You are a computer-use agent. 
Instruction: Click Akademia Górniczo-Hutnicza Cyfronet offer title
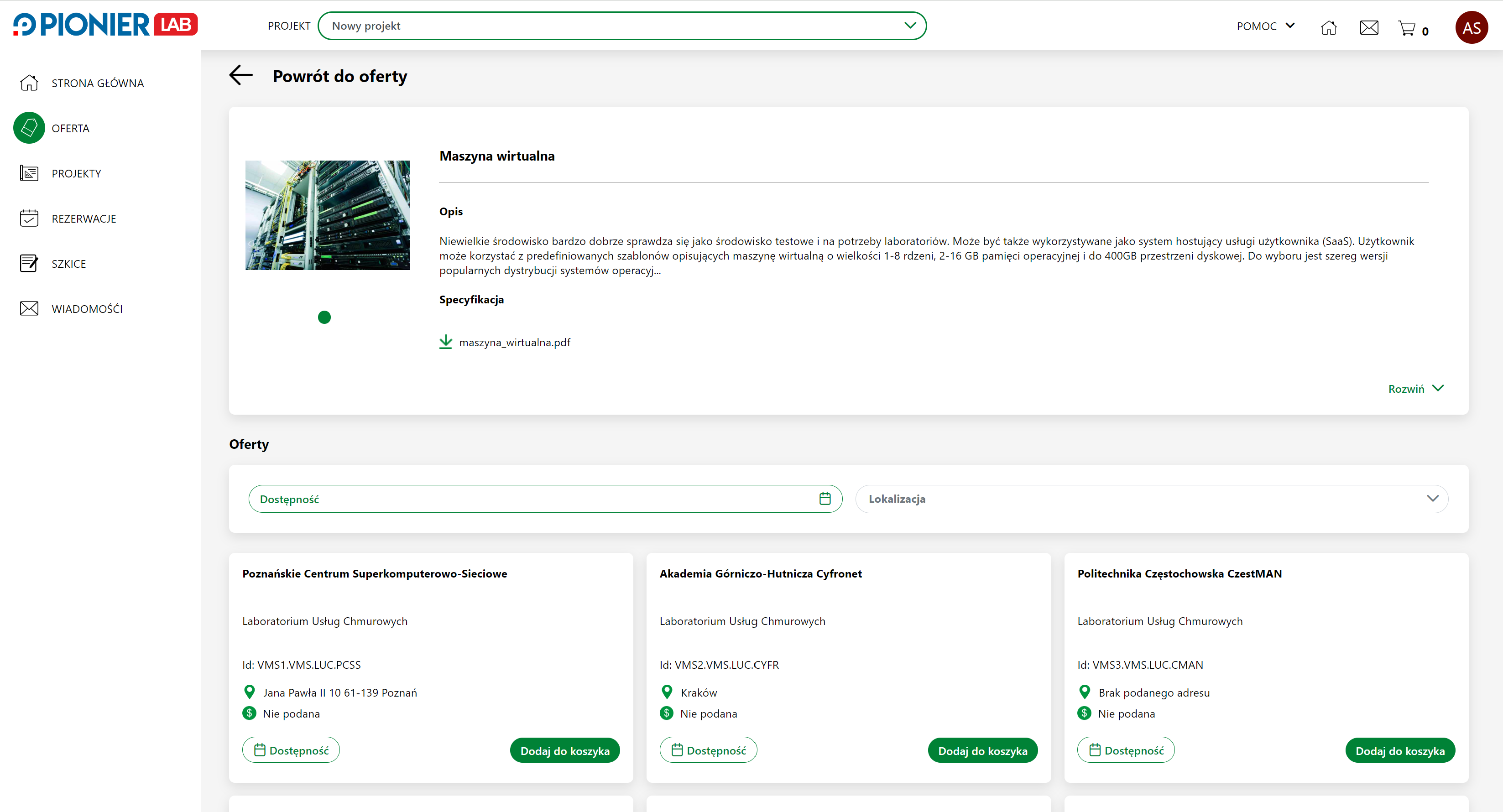coord(760,573)
